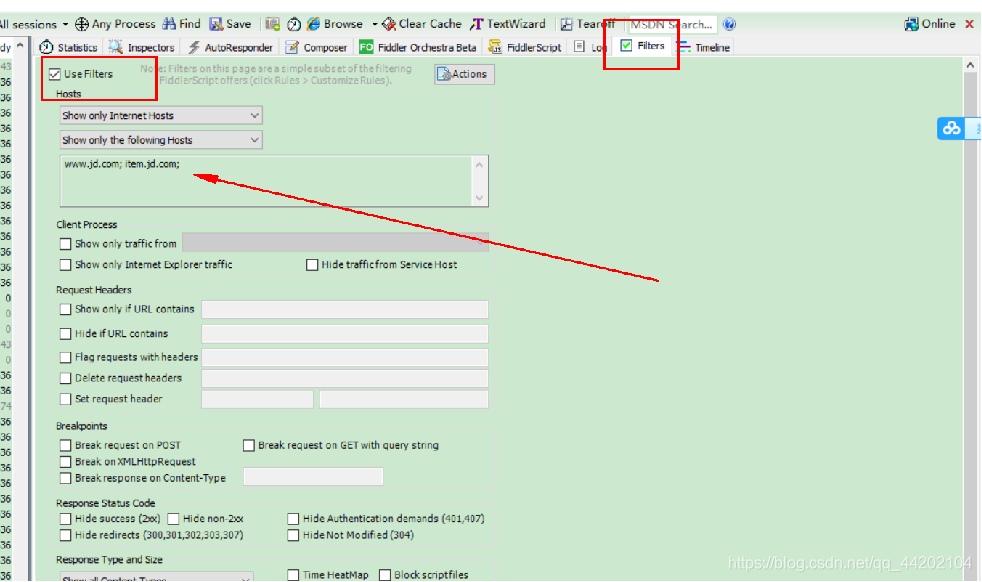982x582 pixels.
Task: Click the Hide if URL contains field
Action: tap(344, 334)
